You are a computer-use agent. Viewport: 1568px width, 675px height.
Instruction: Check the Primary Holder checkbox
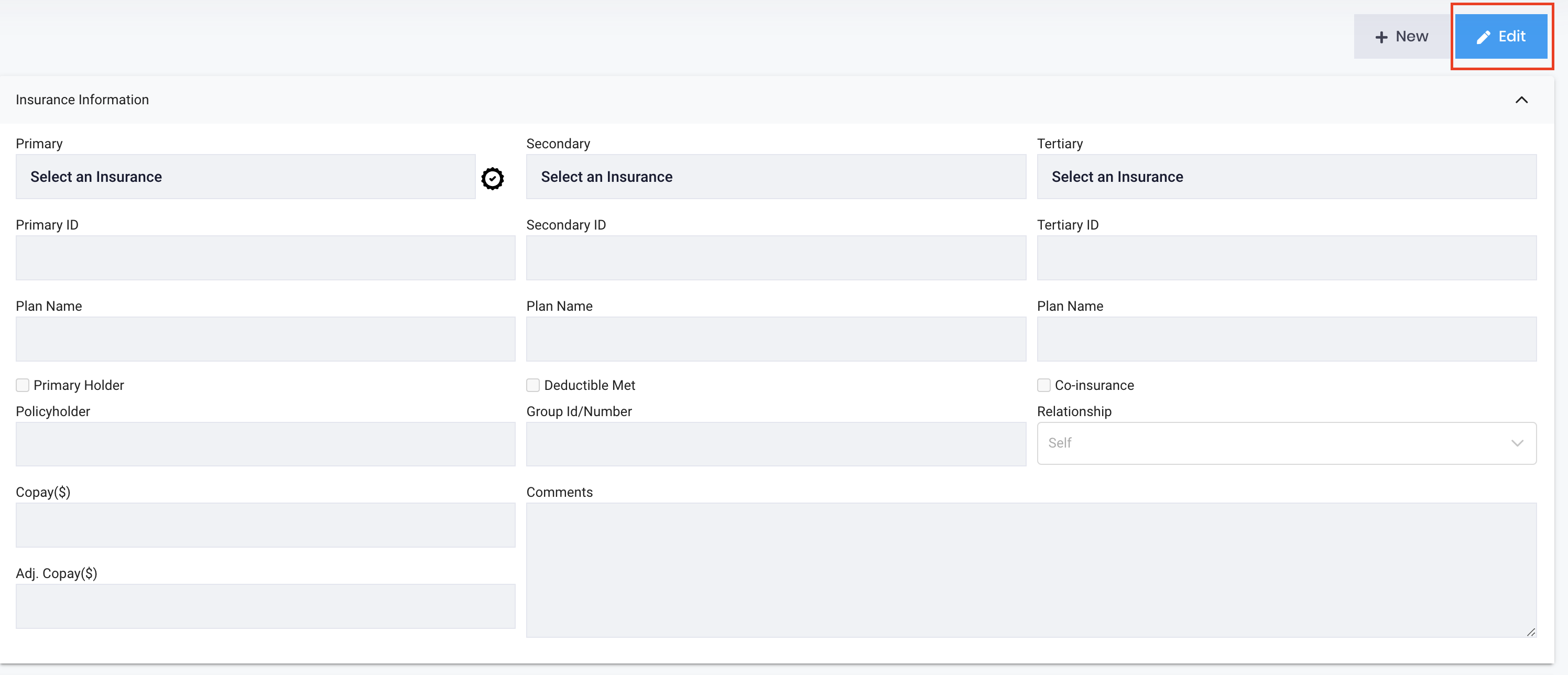pyautogui.click(x=23, y=385)
